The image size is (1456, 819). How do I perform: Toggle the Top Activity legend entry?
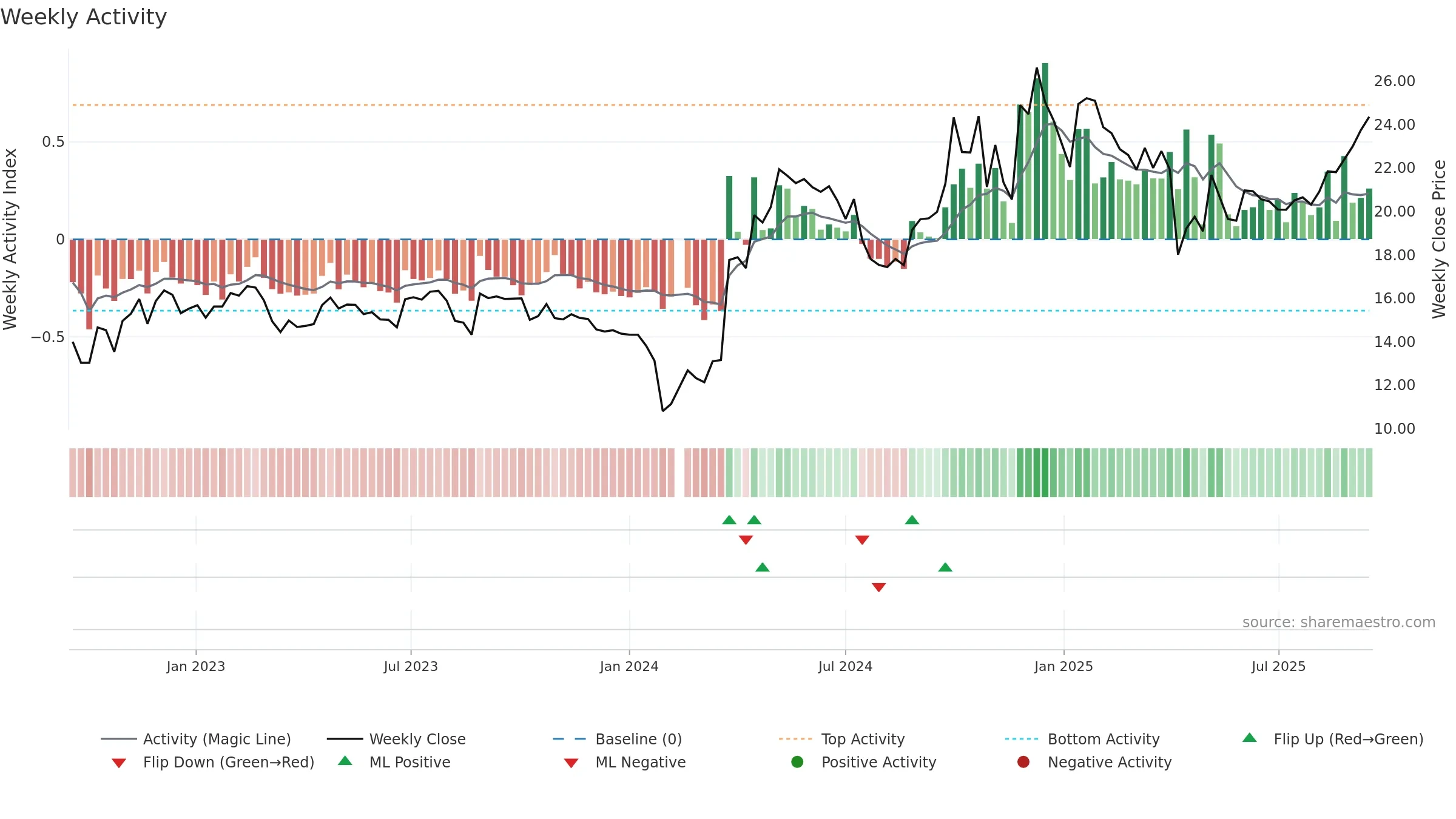842,739
